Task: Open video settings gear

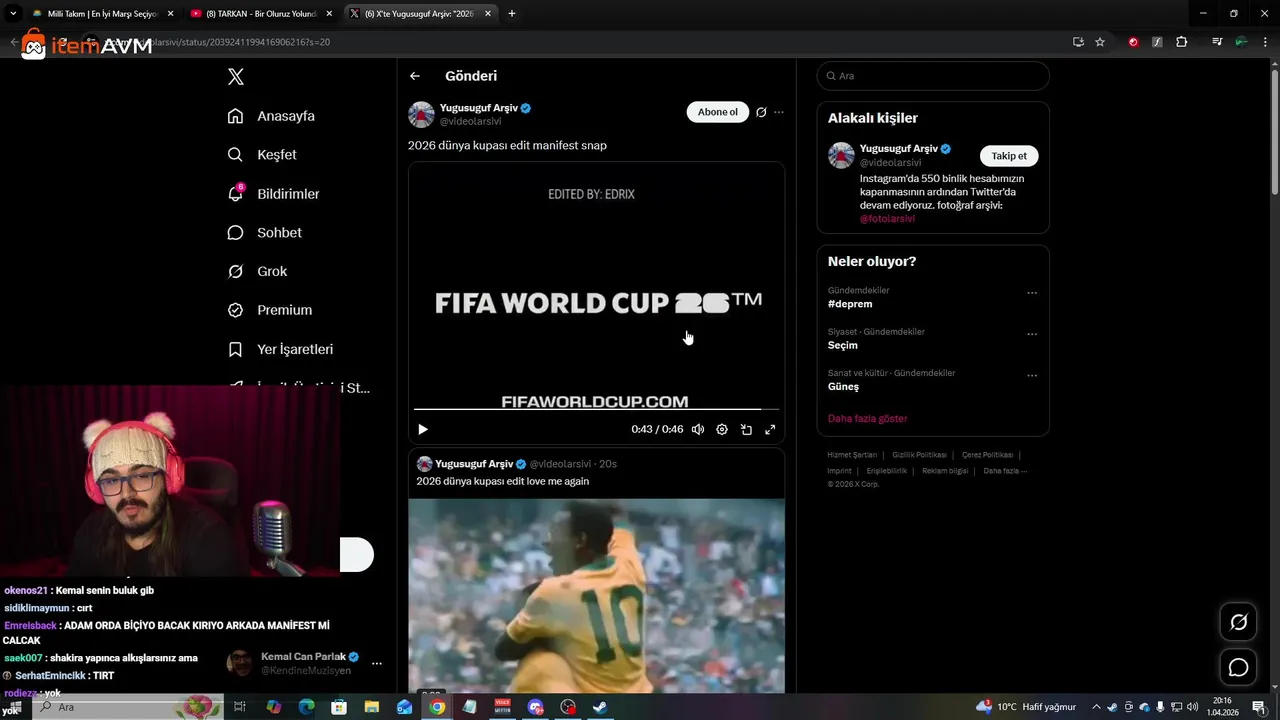Action: pyautogui.click(x=722, y=429)
